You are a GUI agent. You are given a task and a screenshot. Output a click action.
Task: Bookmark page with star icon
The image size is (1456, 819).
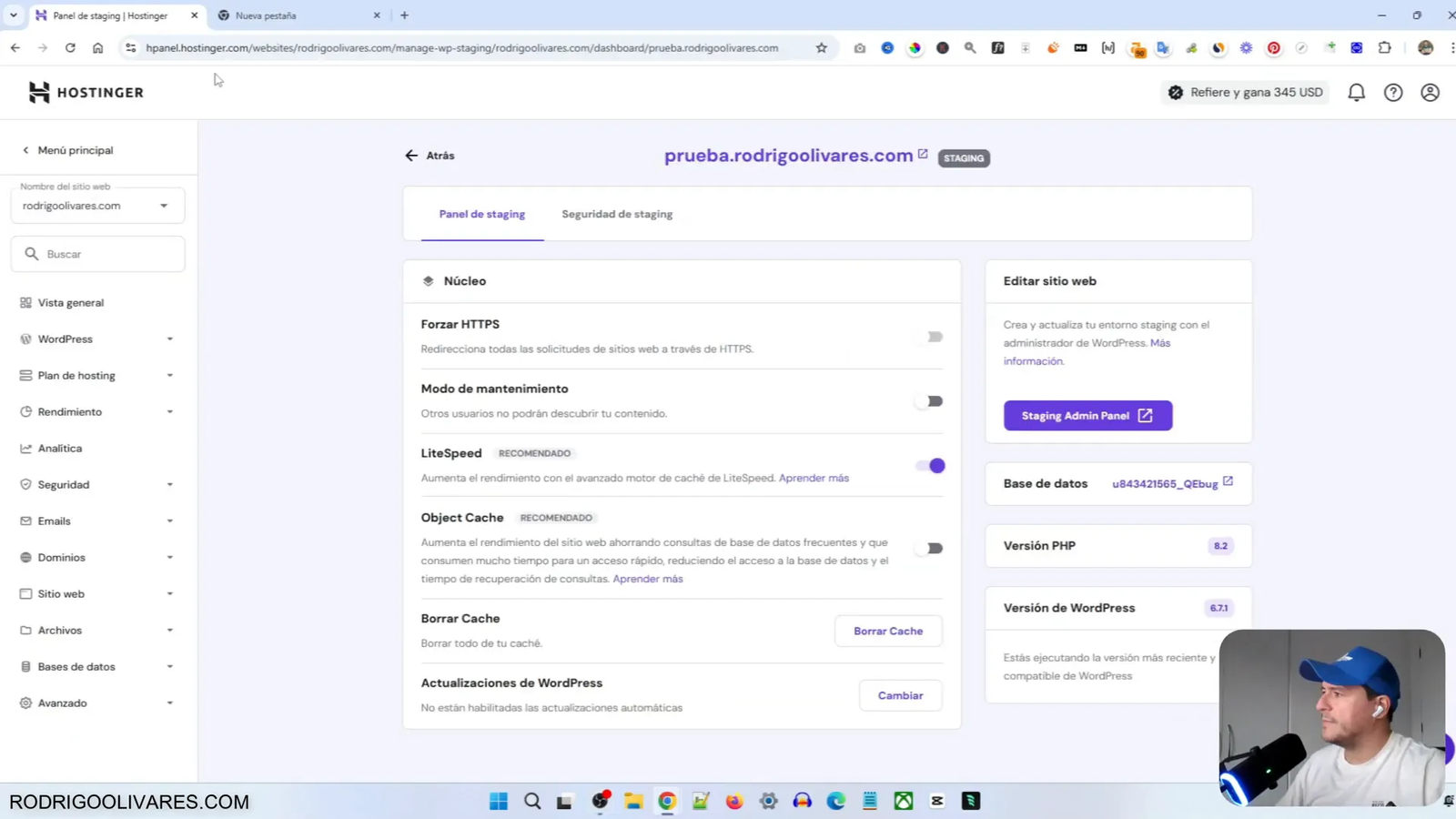(822, 47)
